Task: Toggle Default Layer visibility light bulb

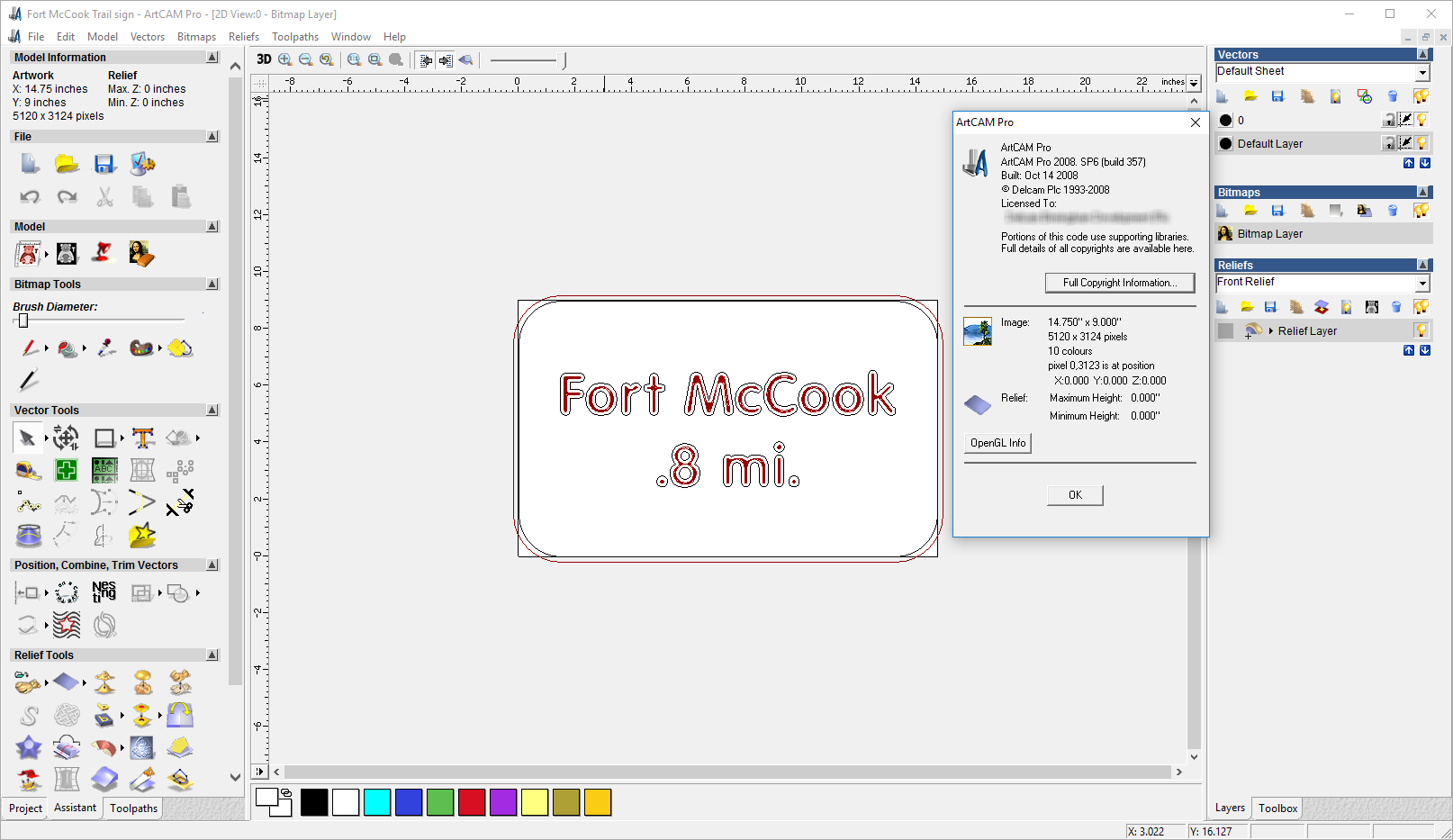Action: (x=1421, y=143)
